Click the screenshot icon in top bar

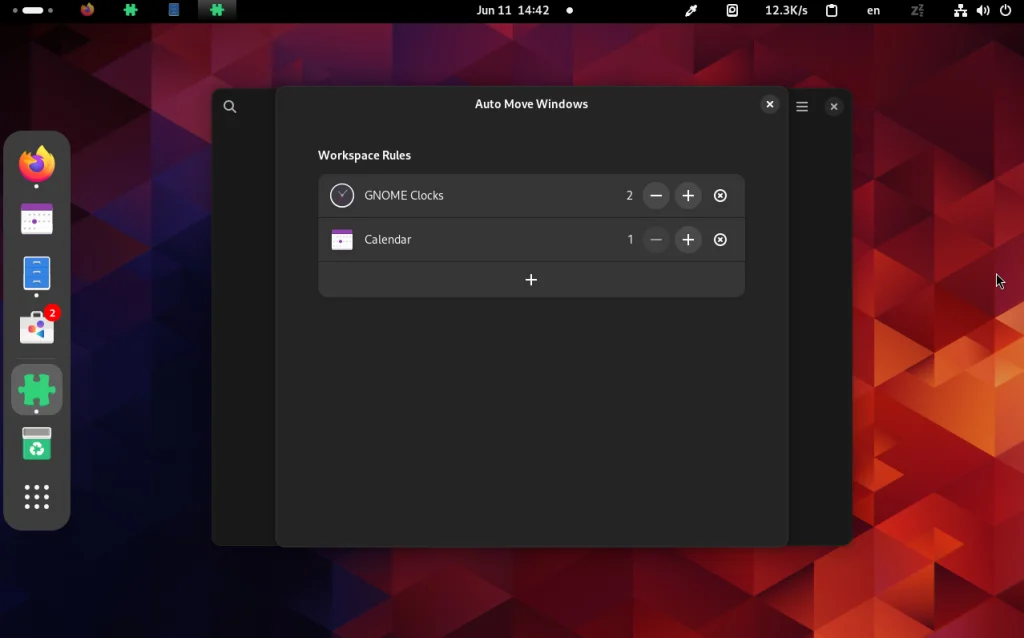[x=733, y=11]
